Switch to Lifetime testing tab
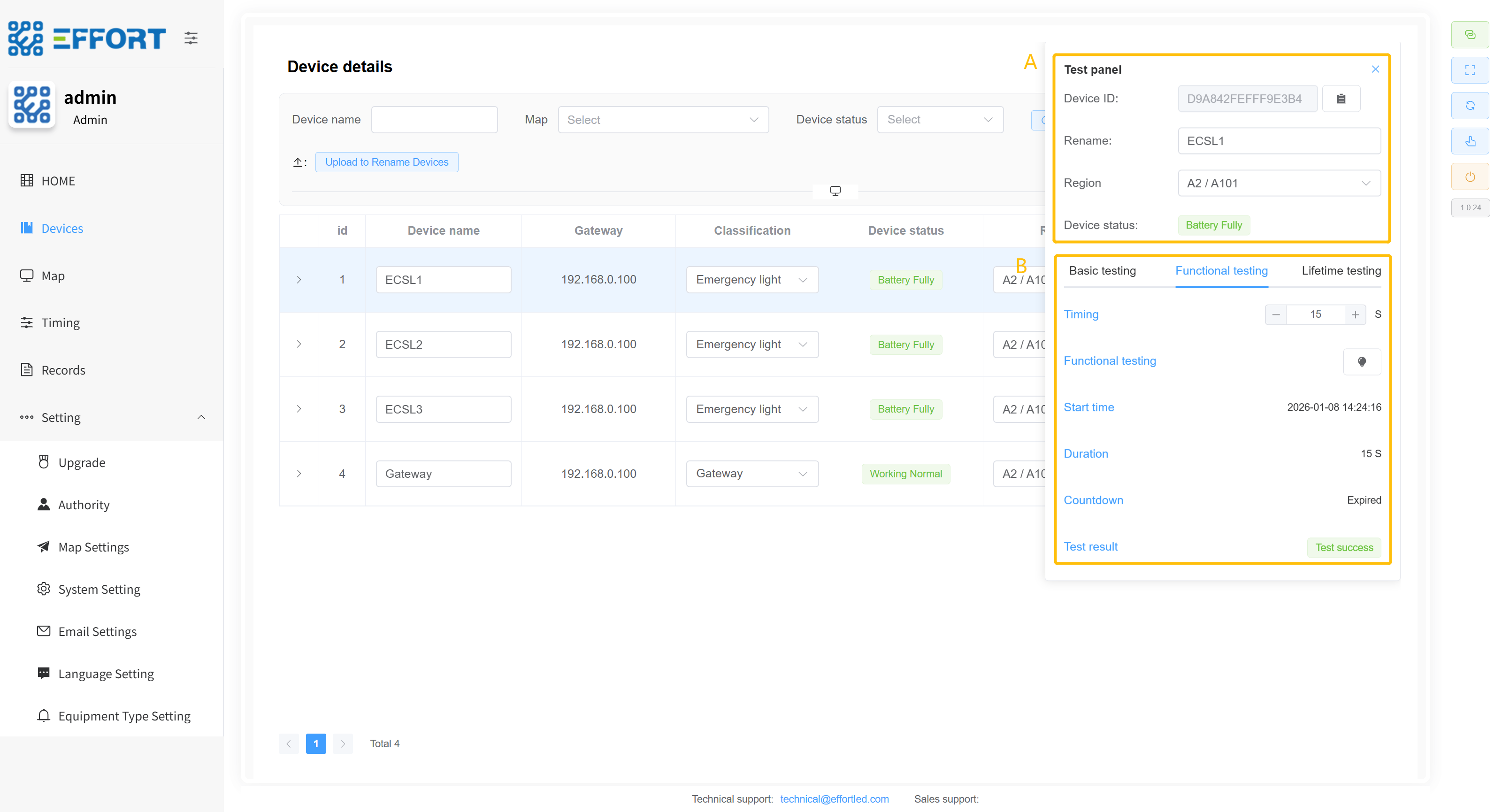This screenshot has width=1502, height=812. point(1341,270)
